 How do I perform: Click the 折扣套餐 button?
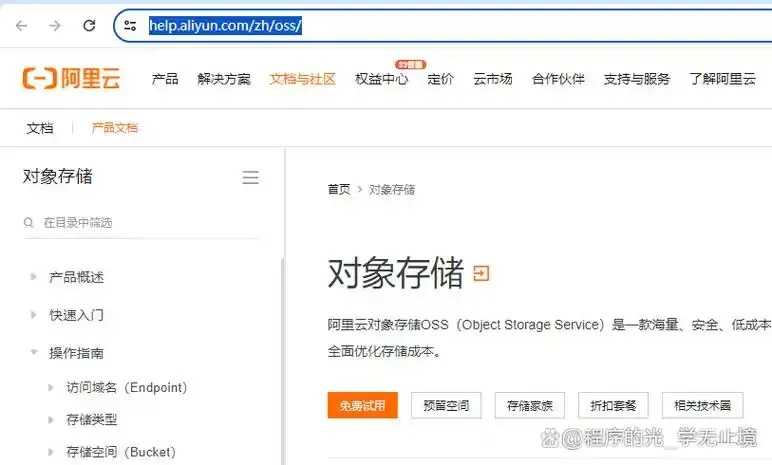613,405
